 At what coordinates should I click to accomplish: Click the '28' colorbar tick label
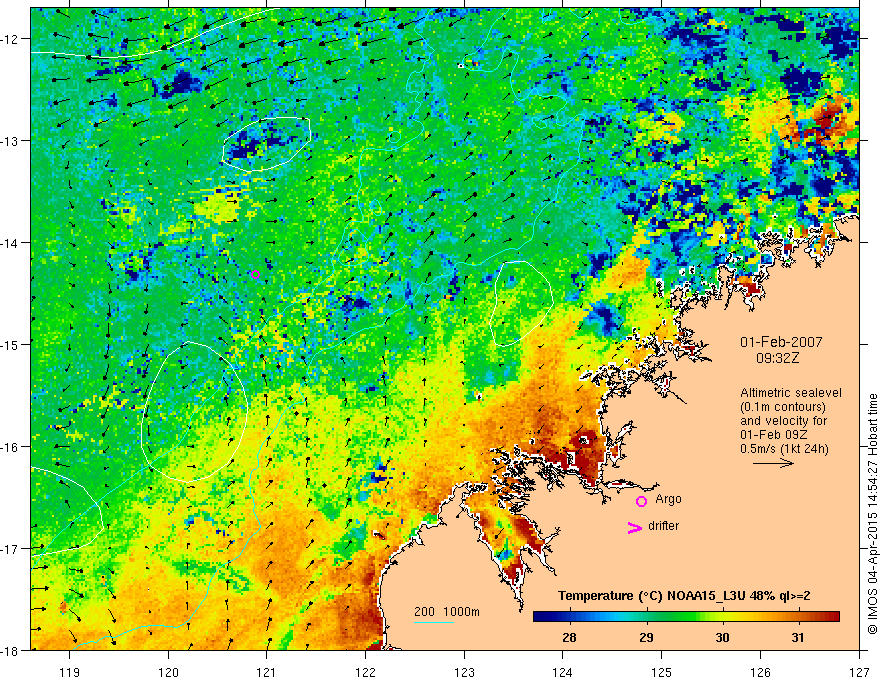coord(569,637)
